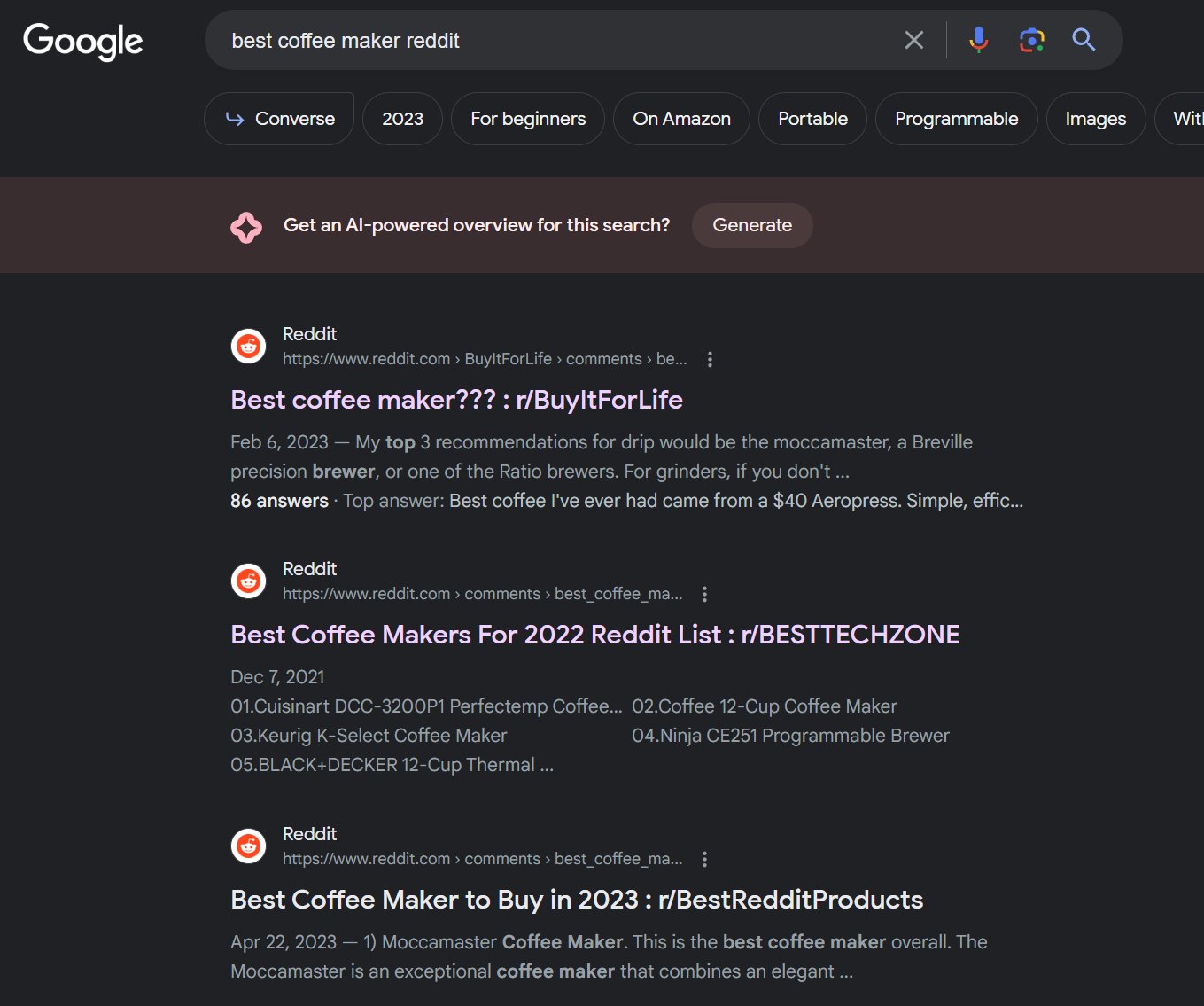Enable the Portable filter

point(812,118)
